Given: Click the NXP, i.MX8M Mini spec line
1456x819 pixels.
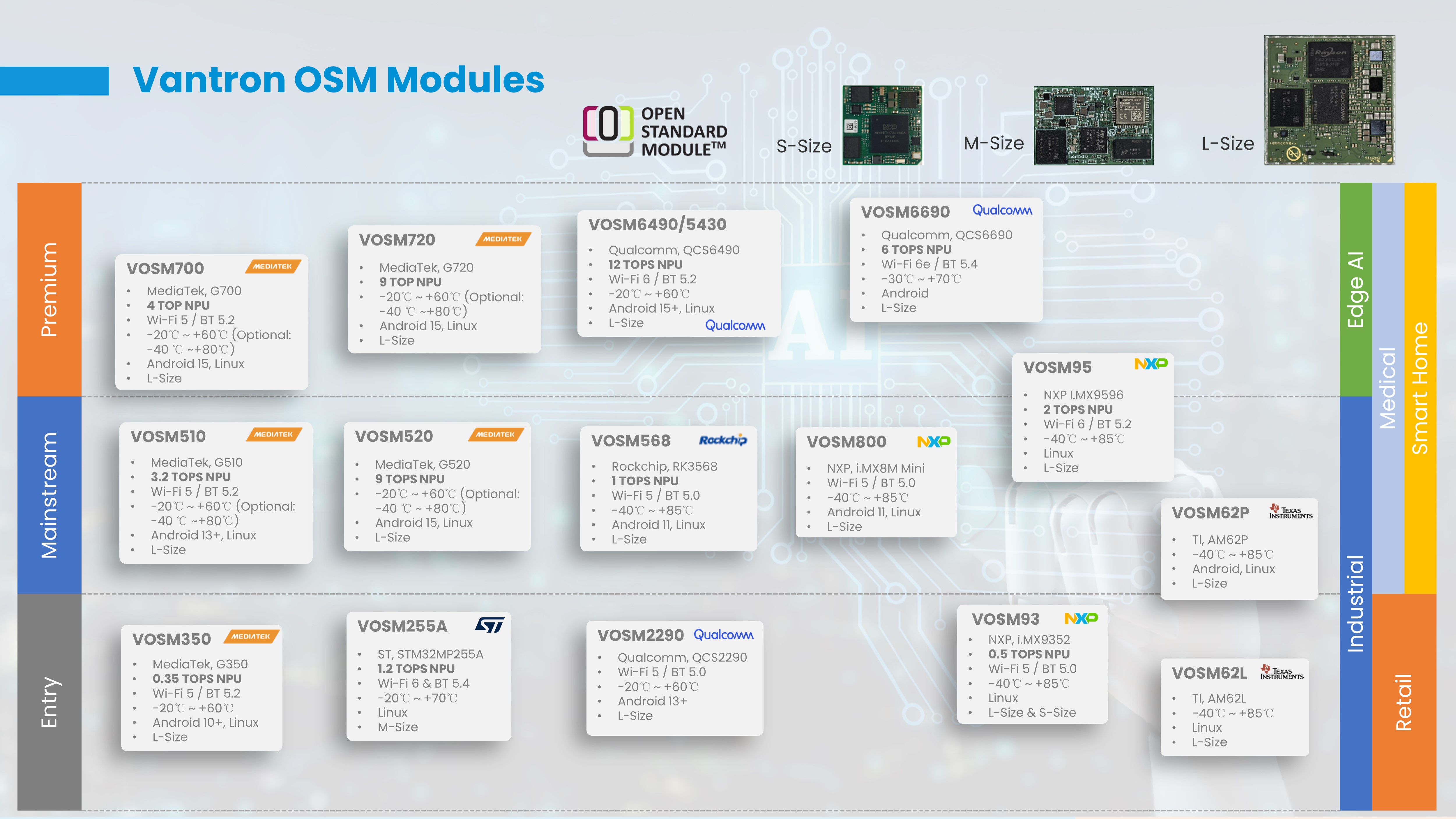Looking at the screenshot, I should pos(876,469).
